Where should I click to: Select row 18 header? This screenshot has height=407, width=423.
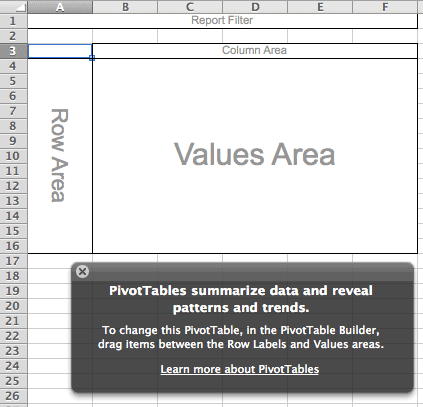click(14, 276)
